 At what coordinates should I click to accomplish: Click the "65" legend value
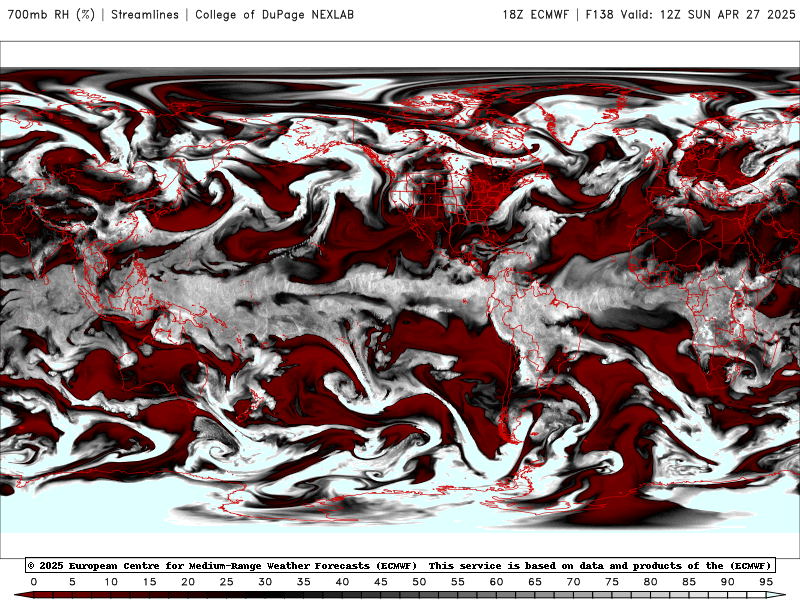tap(535, 582)
